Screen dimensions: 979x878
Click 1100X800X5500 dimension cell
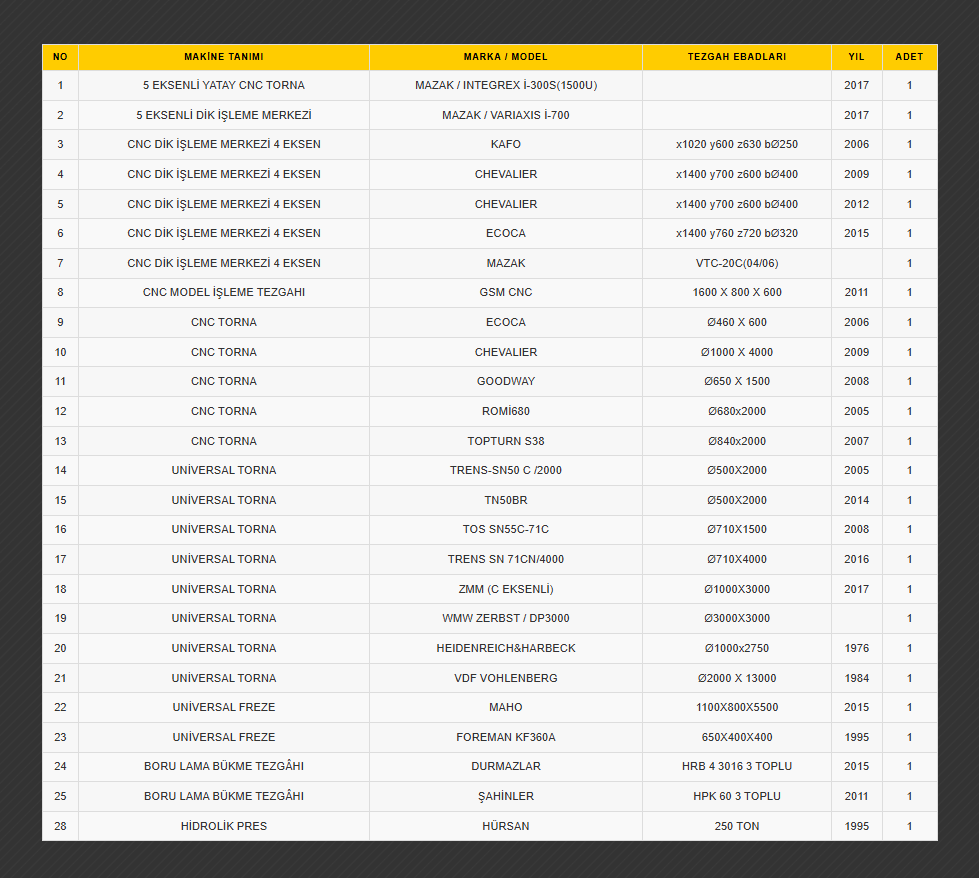point(737,708)
